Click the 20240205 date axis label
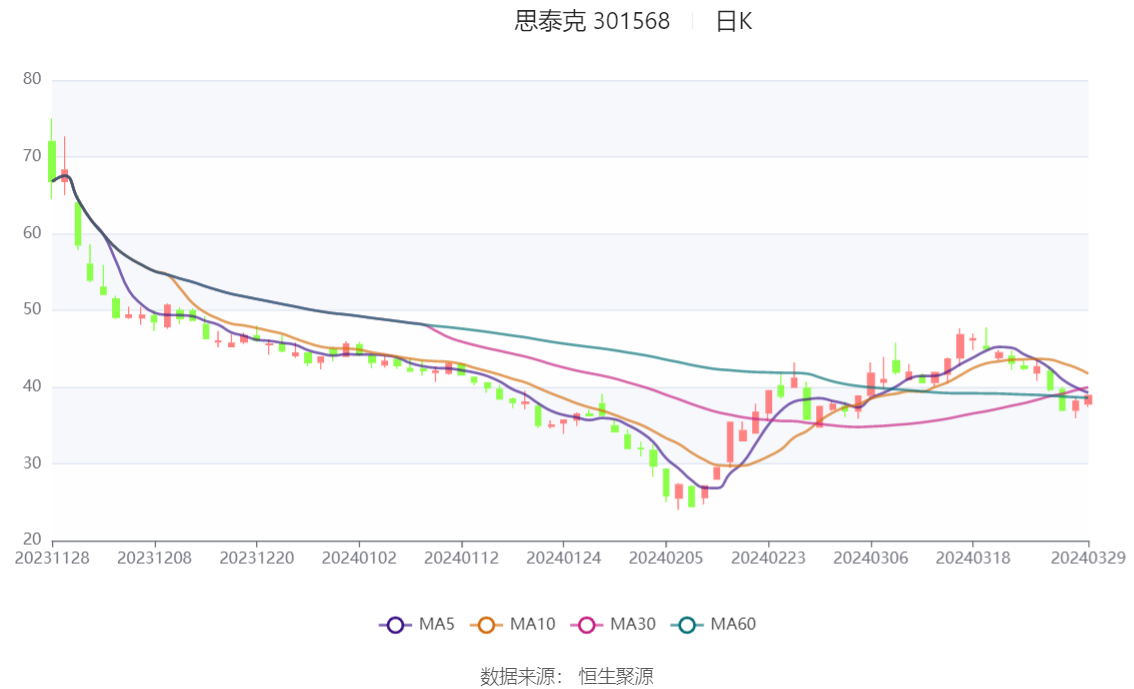The height and width of the screenshot is (689, 1134). coord(666,558)
